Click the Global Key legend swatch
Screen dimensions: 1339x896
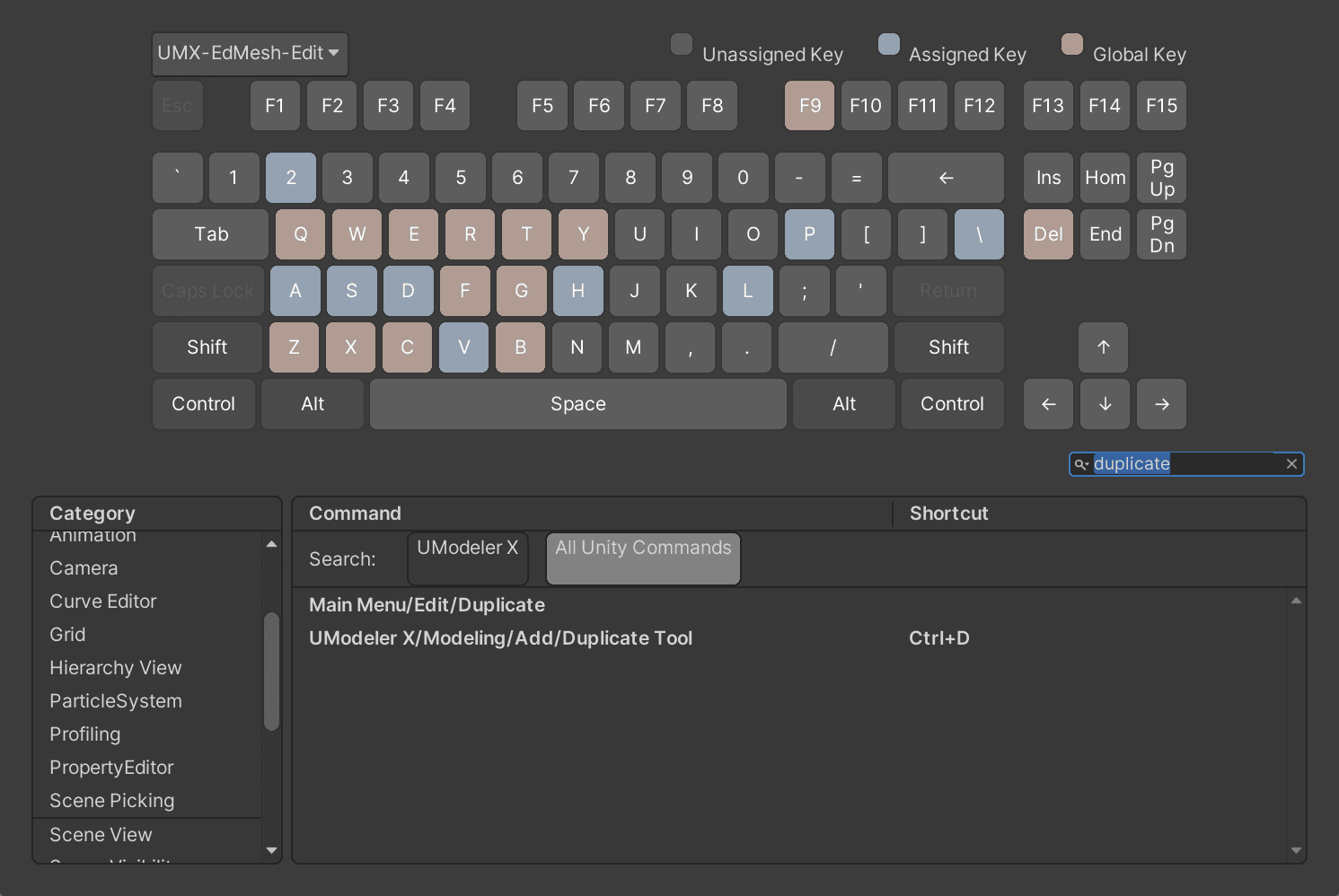point(1072,44)
